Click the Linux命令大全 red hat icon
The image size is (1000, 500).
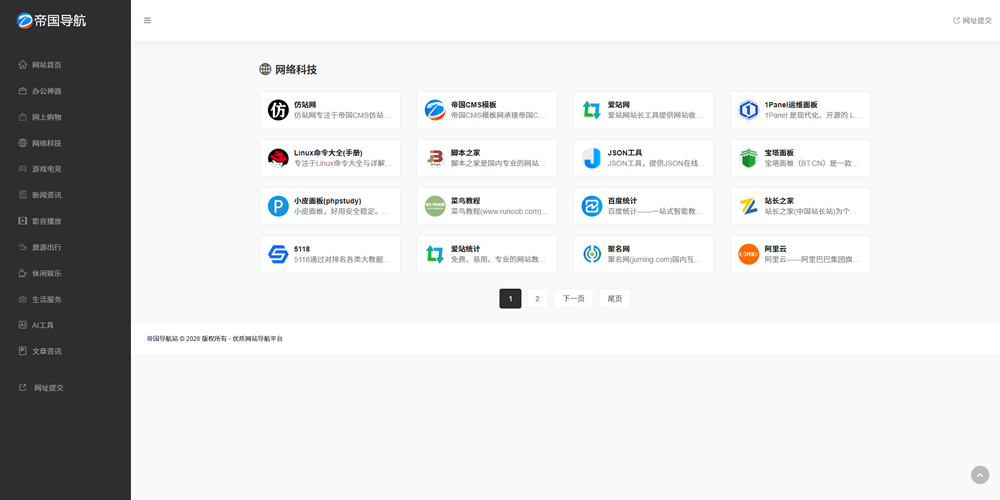pos(278,158)
